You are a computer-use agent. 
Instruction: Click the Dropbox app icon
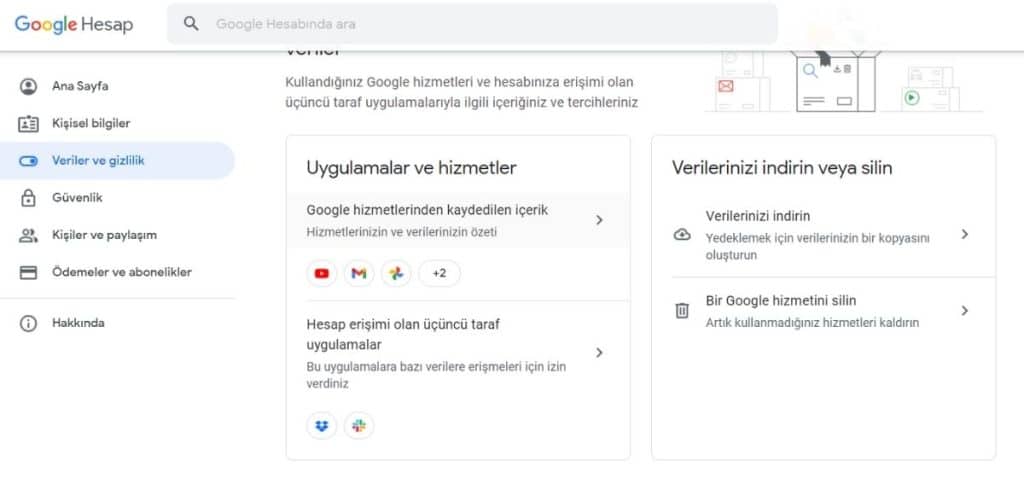[322, 426]
